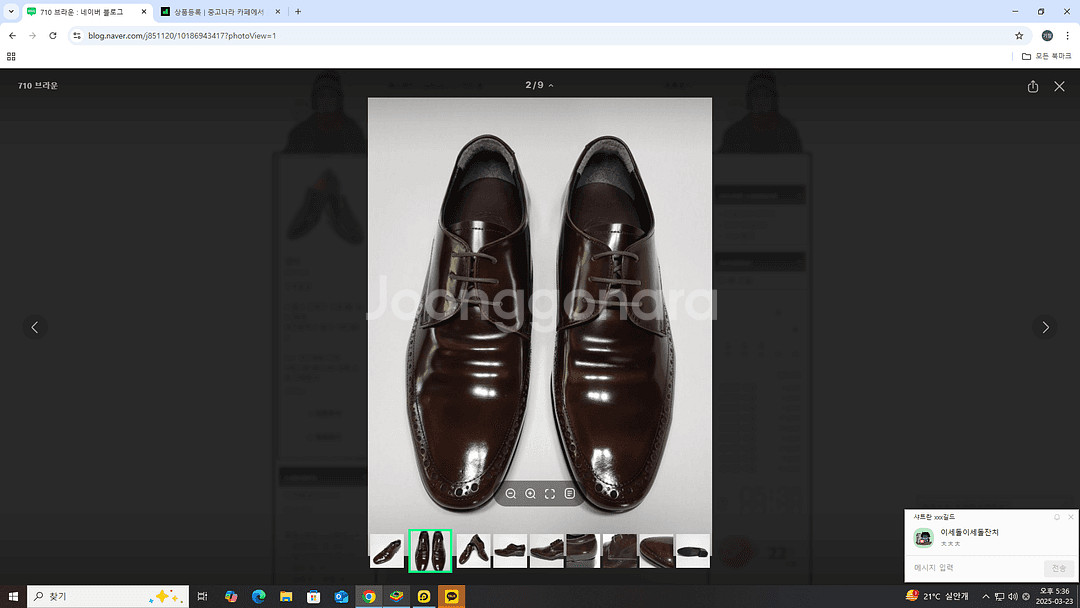This screenshot has width=1080, height=608.
Task: Select the eighth thumbnail in the filmstrip
Action: (x=656, y=551)
